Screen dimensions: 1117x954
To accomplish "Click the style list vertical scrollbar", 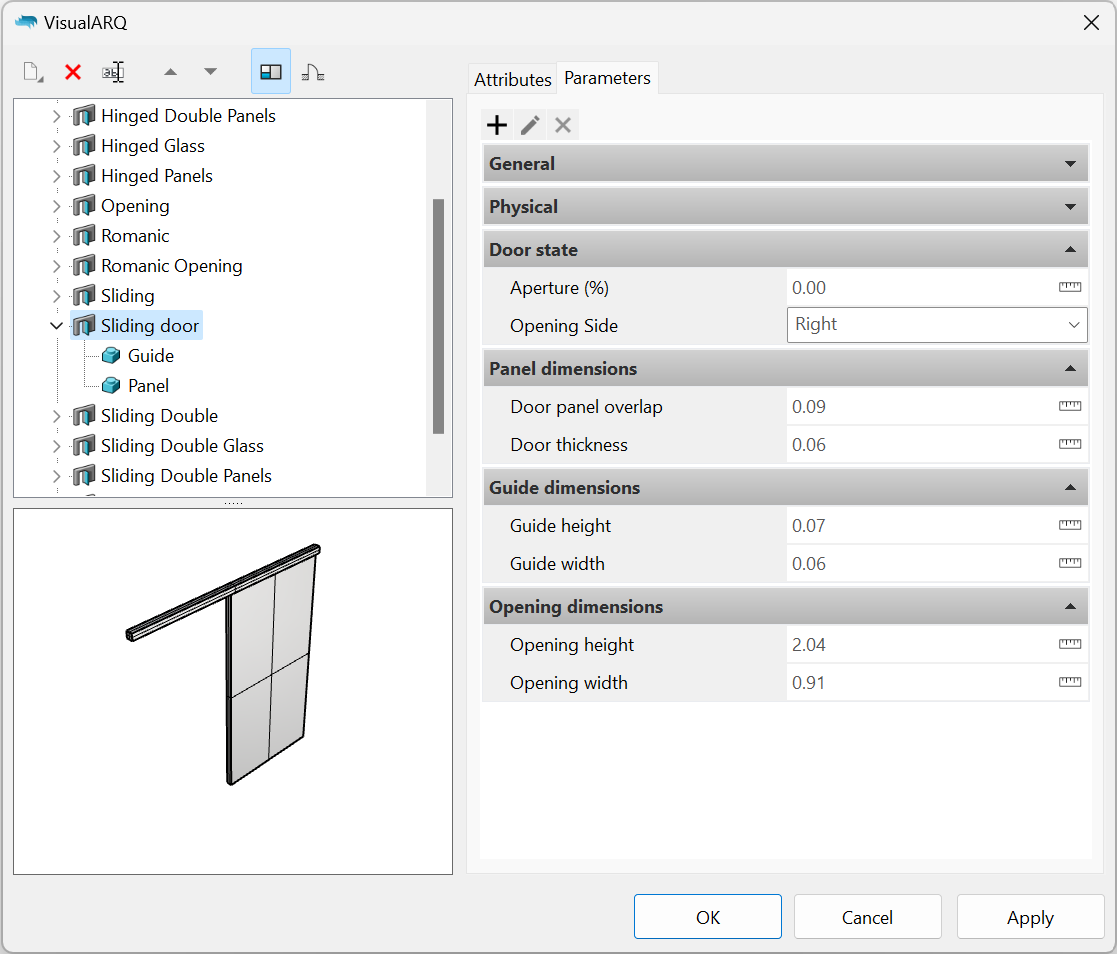I will (438, 316).
